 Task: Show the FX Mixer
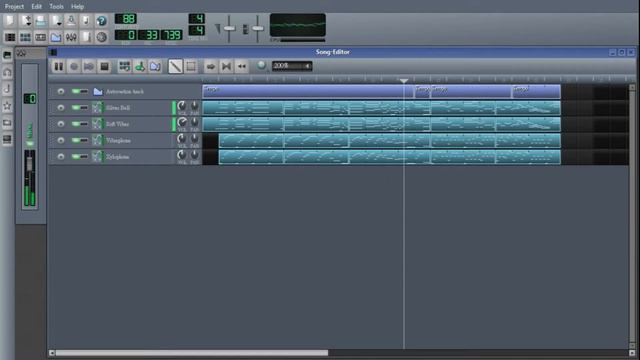coord(71,37)
